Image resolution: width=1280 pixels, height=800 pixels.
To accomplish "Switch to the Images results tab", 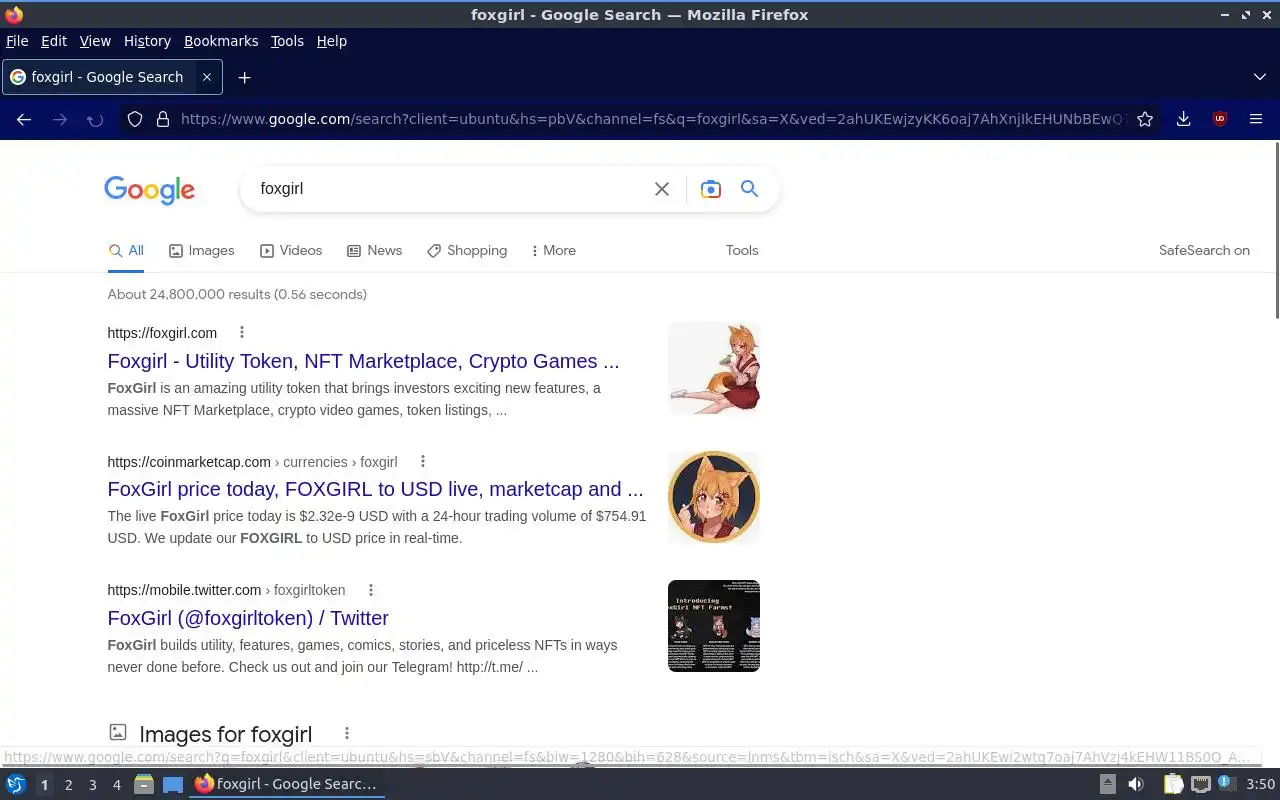I will 201,251.
